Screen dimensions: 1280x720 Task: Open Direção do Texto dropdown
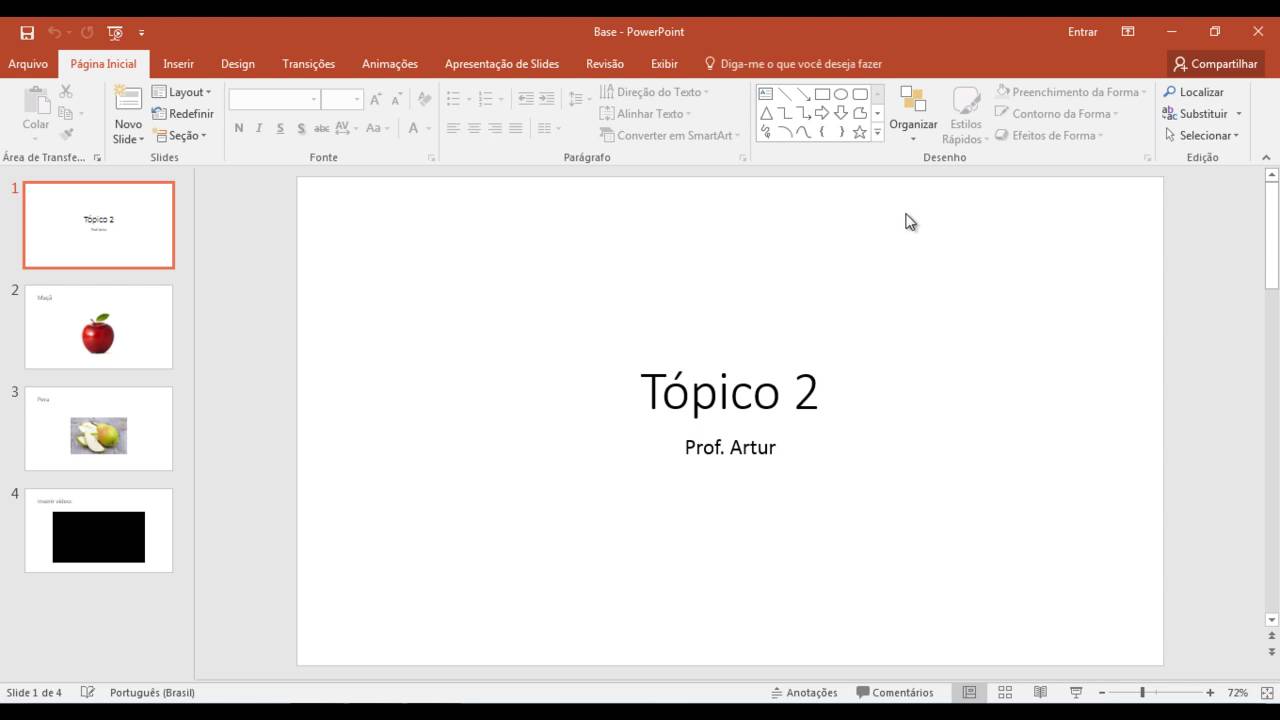point(655,92)
